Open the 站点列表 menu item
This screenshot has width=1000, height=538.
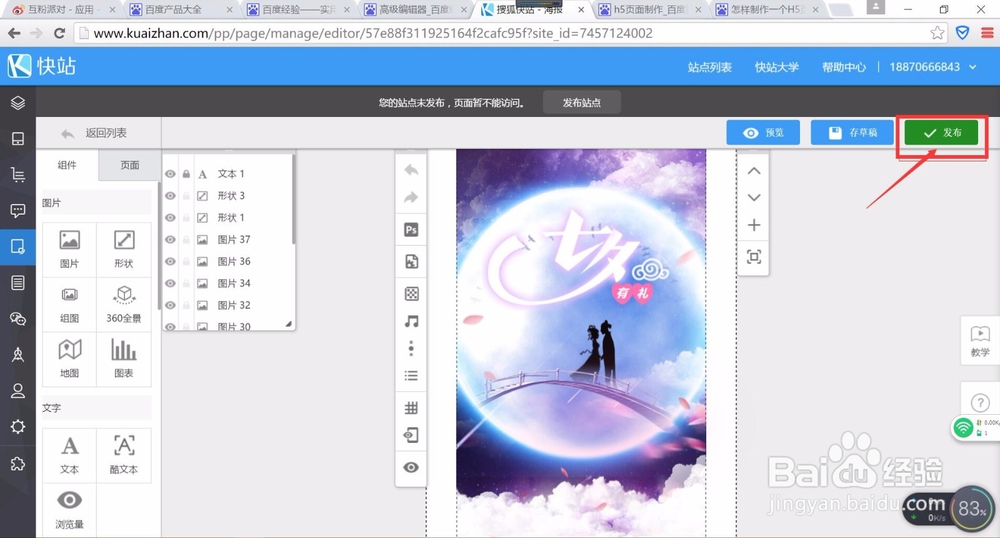point(709,67)
